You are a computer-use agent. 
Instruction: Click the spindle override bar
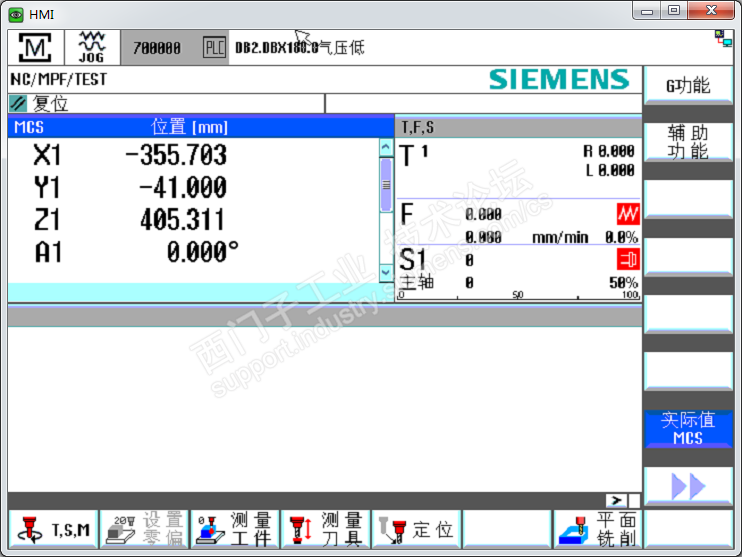click(x=519, y=295)
